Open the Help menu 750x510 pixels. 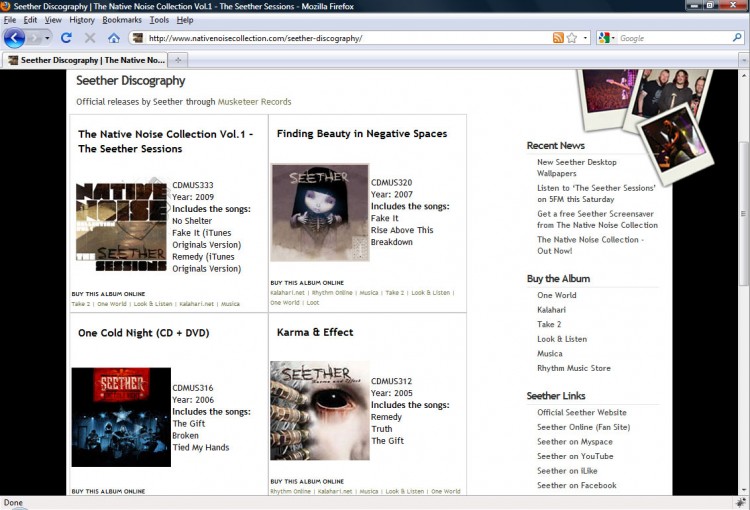click(x=185, y=20)
